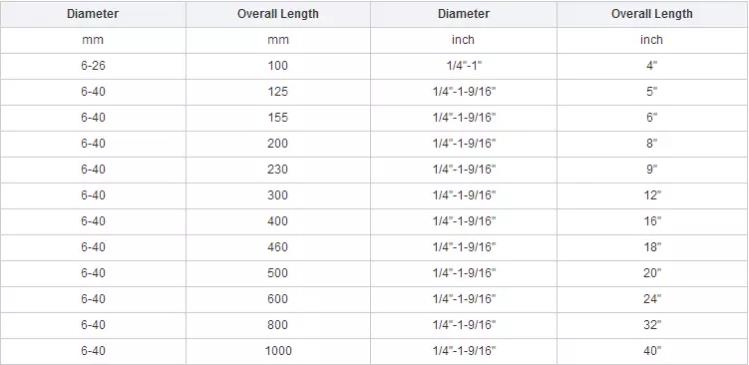Click the first Diameter column header
The height and width of the screenshot is (365, 749).
point(93,14)
